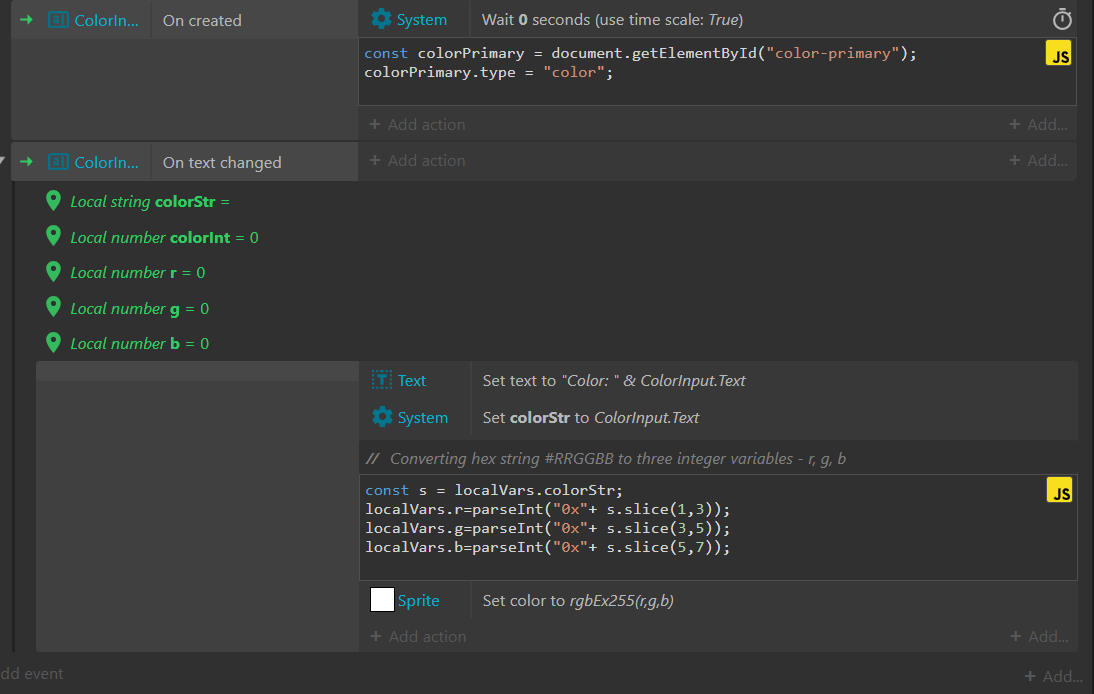The image size is (1094, 694).
Task: Click the timer icon on Wait action
Action: [1062, 20]
